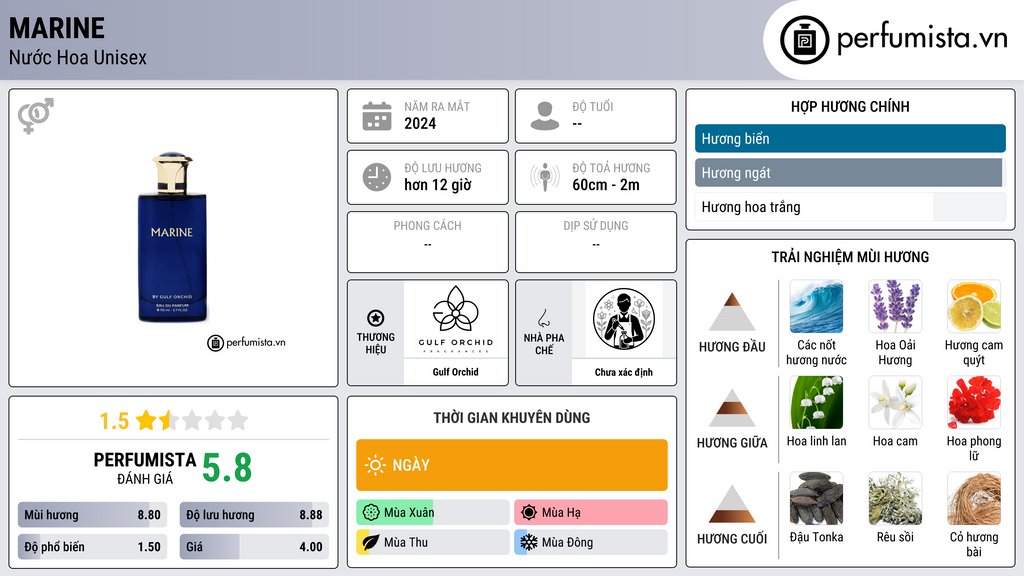
Task: Click the Mùa Xuân flower icon
Action: [x=371, y=512]
